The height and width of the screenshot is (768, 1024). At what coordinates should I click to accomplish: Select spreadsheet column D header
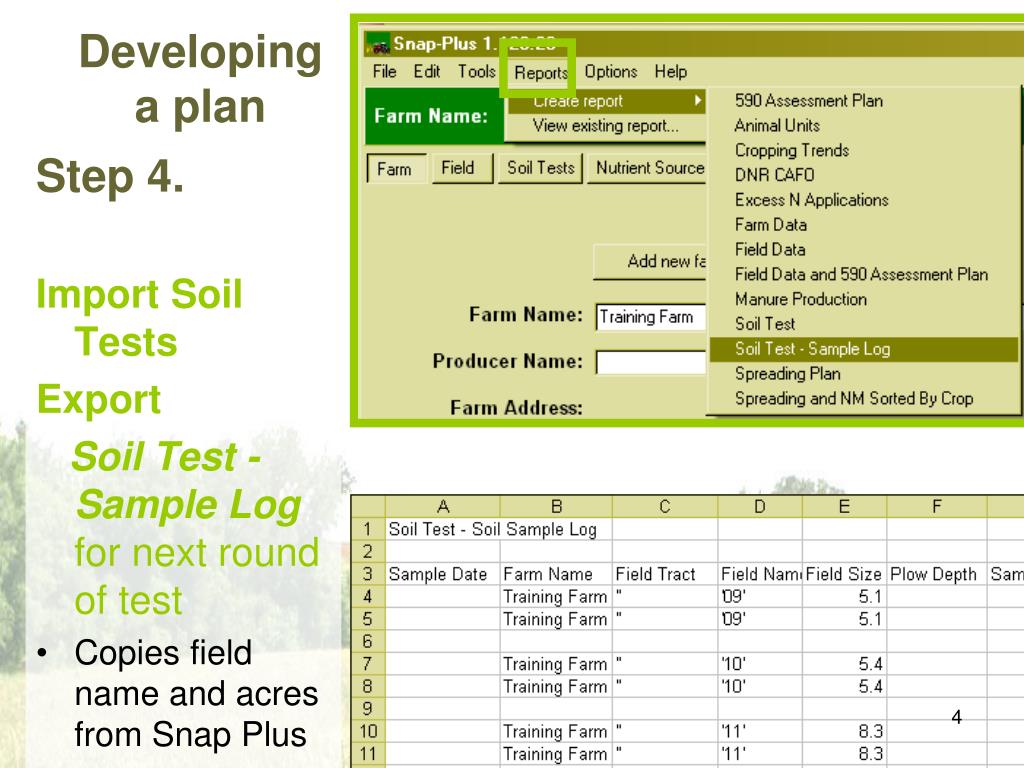click(760, 506)
